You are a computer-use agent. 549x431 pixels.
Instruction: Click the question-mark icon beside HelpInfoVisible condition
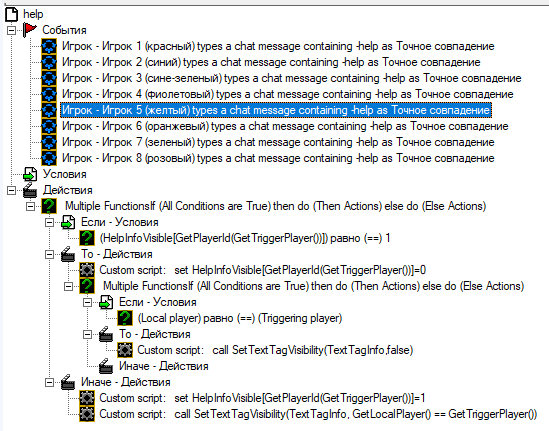click(x=87, y=238)
